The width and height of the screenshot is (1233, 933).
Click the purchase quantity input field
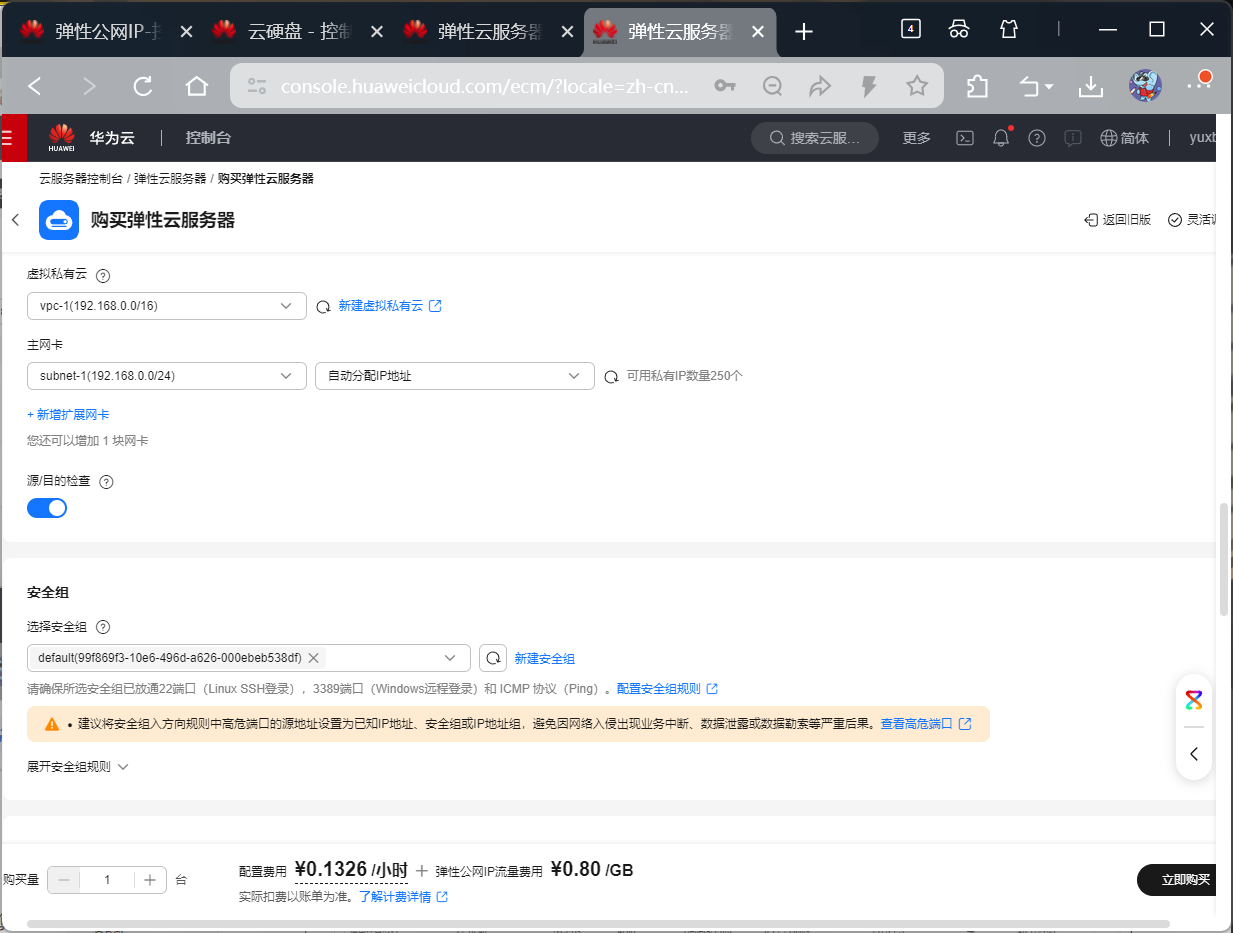pos(107,880)
